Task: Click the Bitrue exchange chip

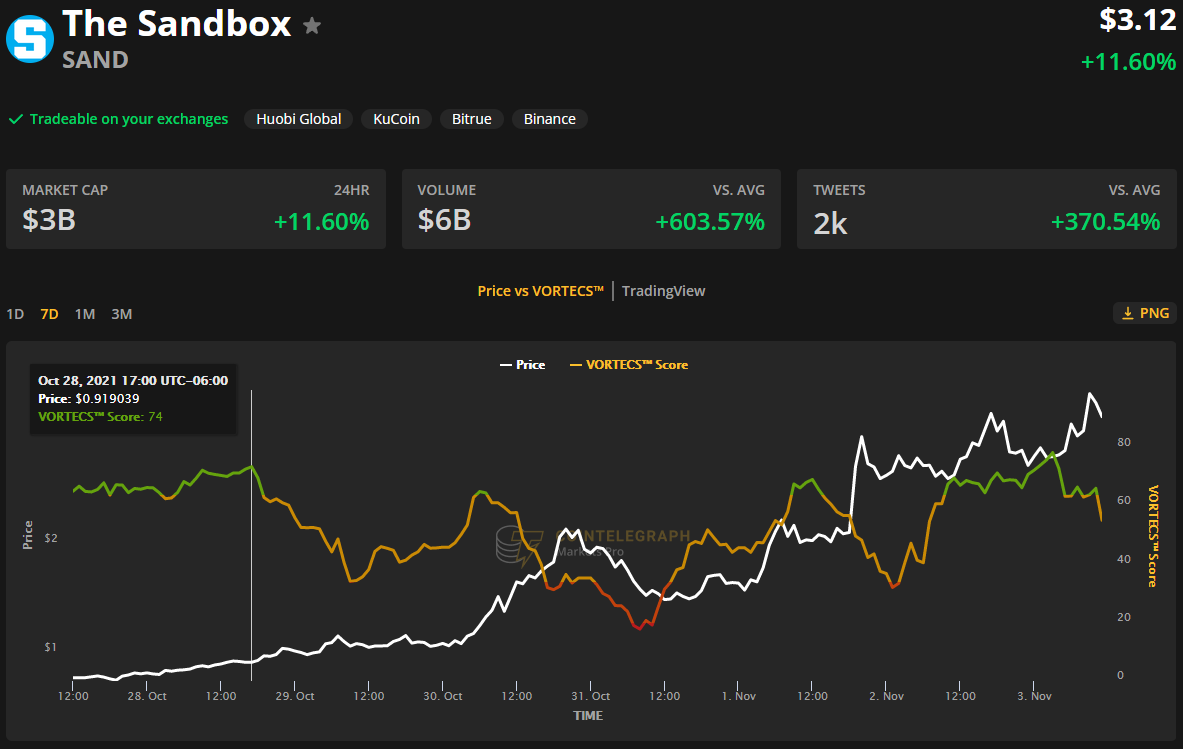Action: tap(471, 119)
